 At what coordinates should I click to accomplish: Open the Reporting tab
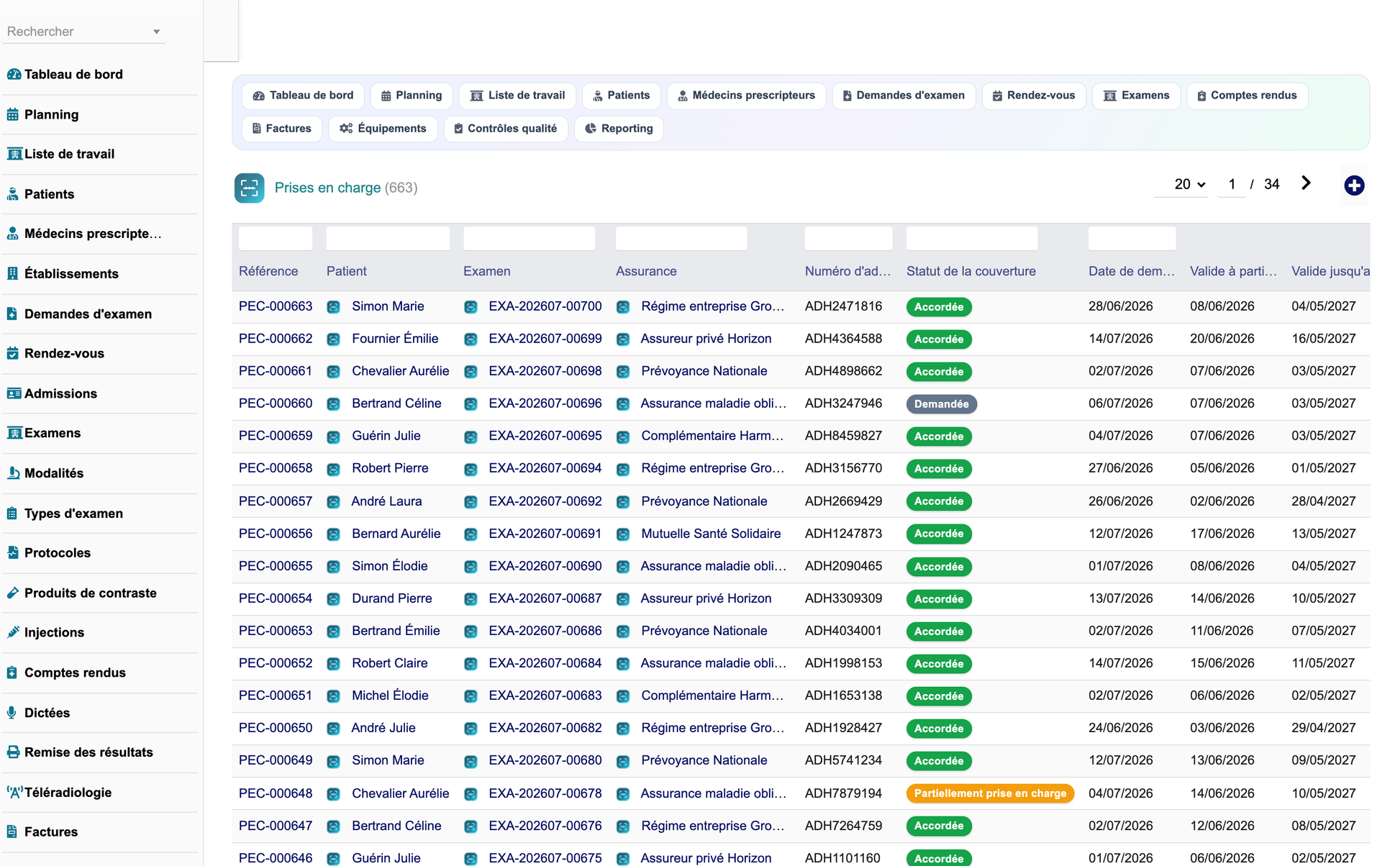pyautogui.click(x=619, y=129)
